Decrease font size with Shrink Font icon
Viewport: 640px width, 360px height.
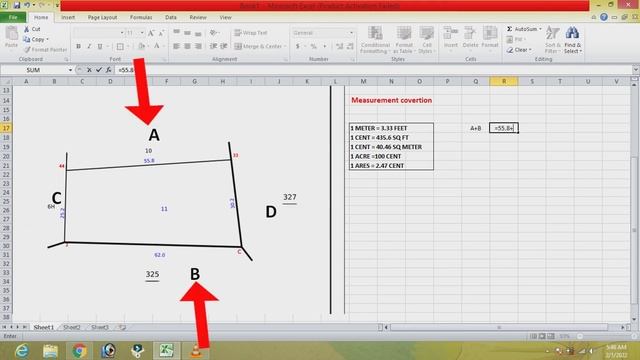point(161,33)
